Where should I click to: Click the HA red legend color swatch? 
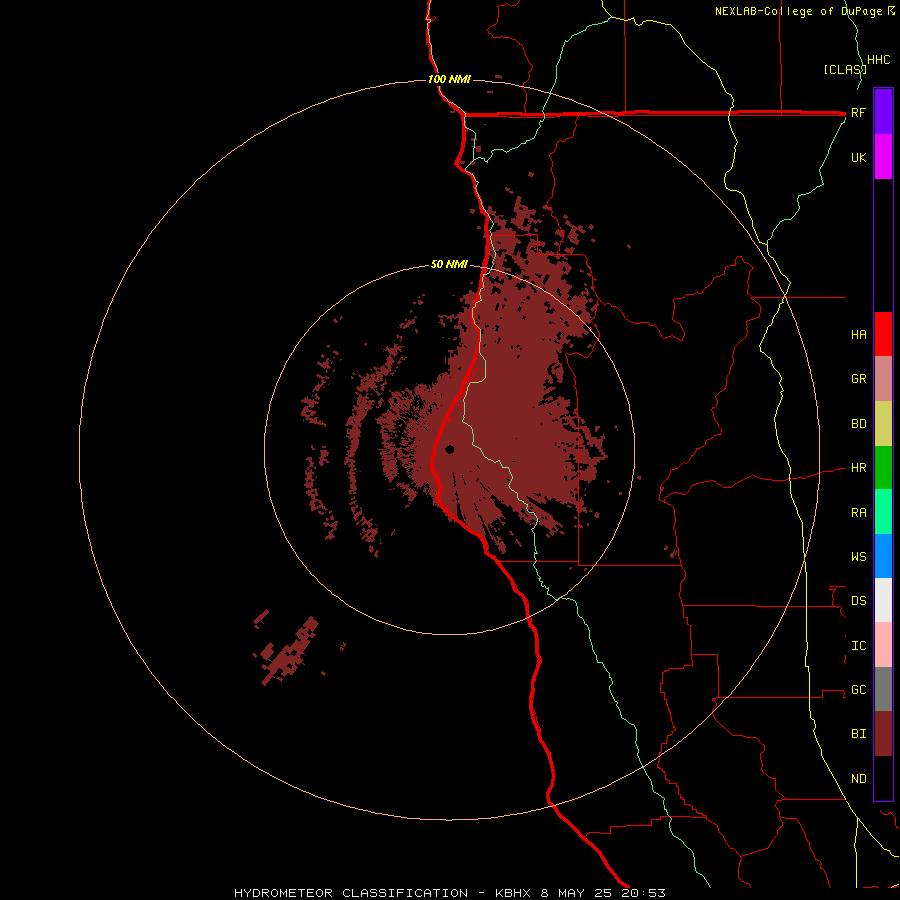pyautogui.click(x=883, y=334)
